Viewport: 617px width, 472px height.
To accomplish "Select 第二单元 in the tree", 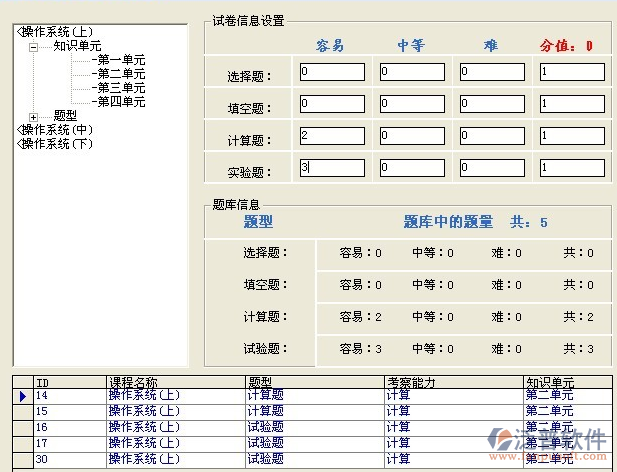I will (121, 74).
